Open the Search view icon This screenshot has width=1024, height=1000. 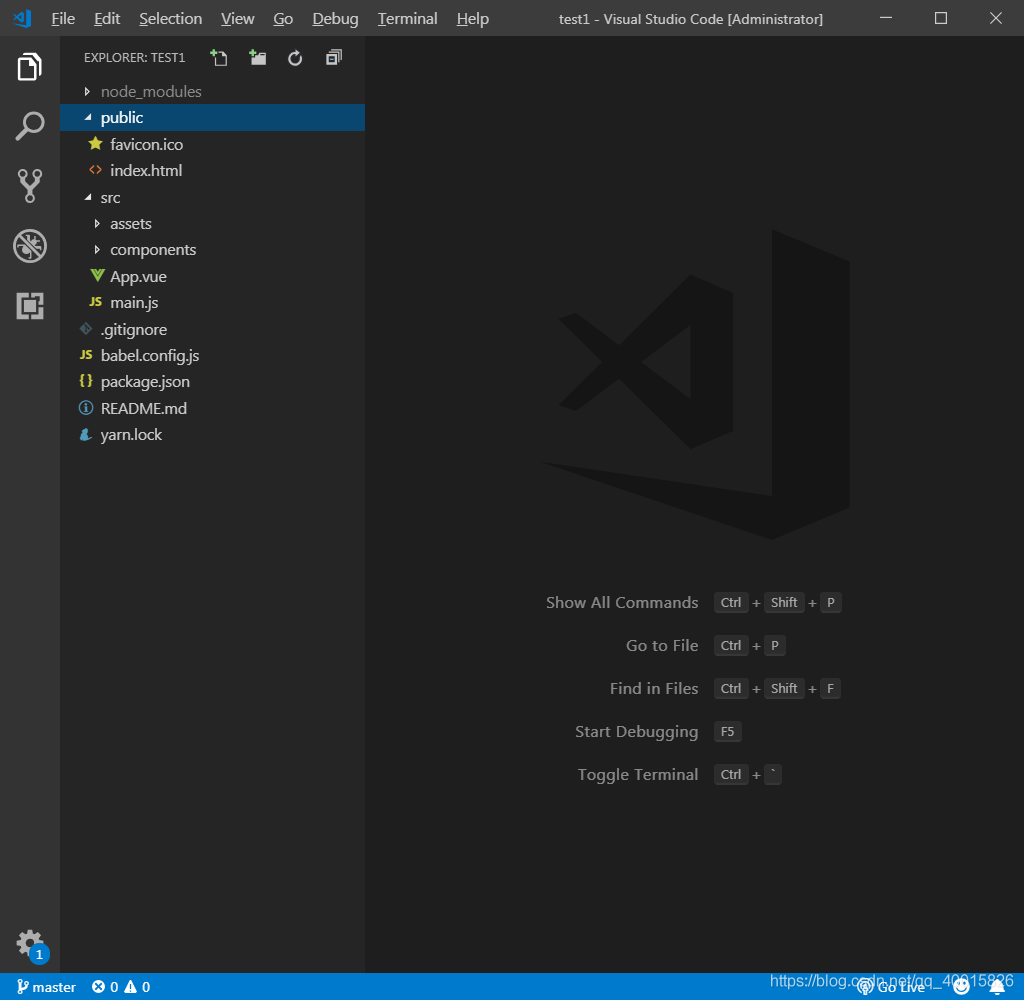29,125
